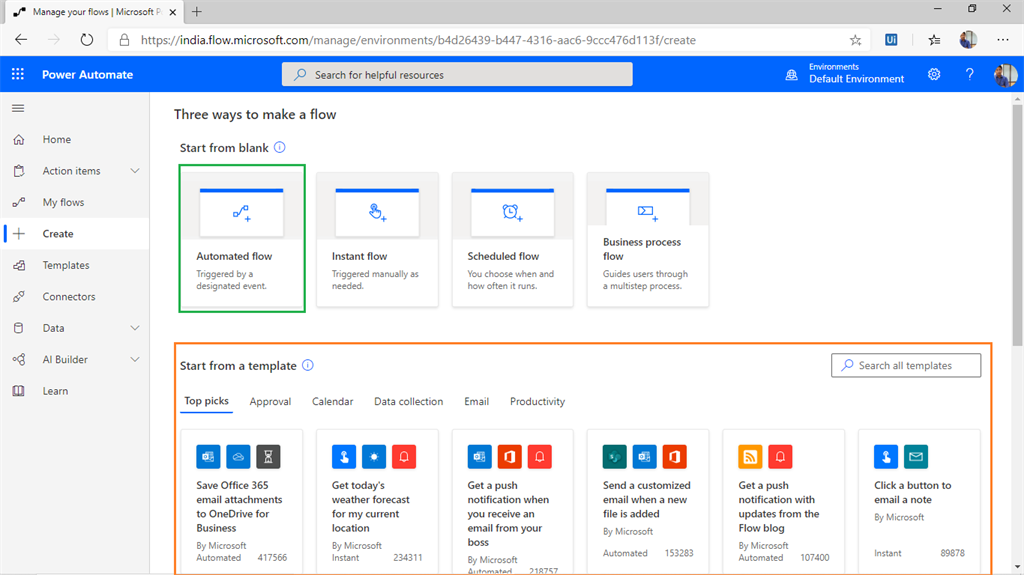Expand the AI Builder chevron
Screen dimensions: 1024x575
coord(135,359)
